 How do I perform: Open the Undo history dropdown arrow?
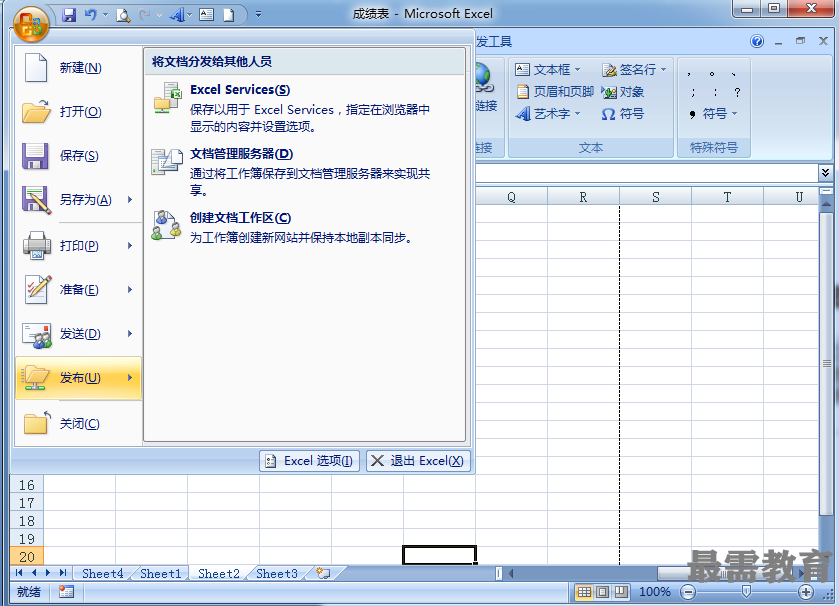point(104,15)
